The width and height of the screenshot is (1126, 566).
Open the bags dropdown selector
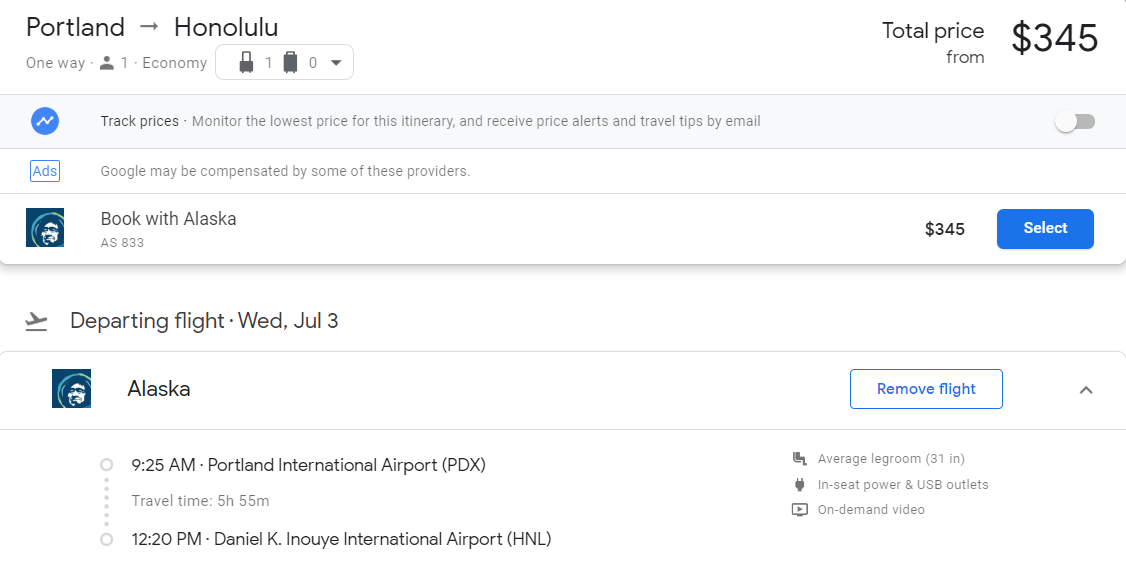coord(284,62)
